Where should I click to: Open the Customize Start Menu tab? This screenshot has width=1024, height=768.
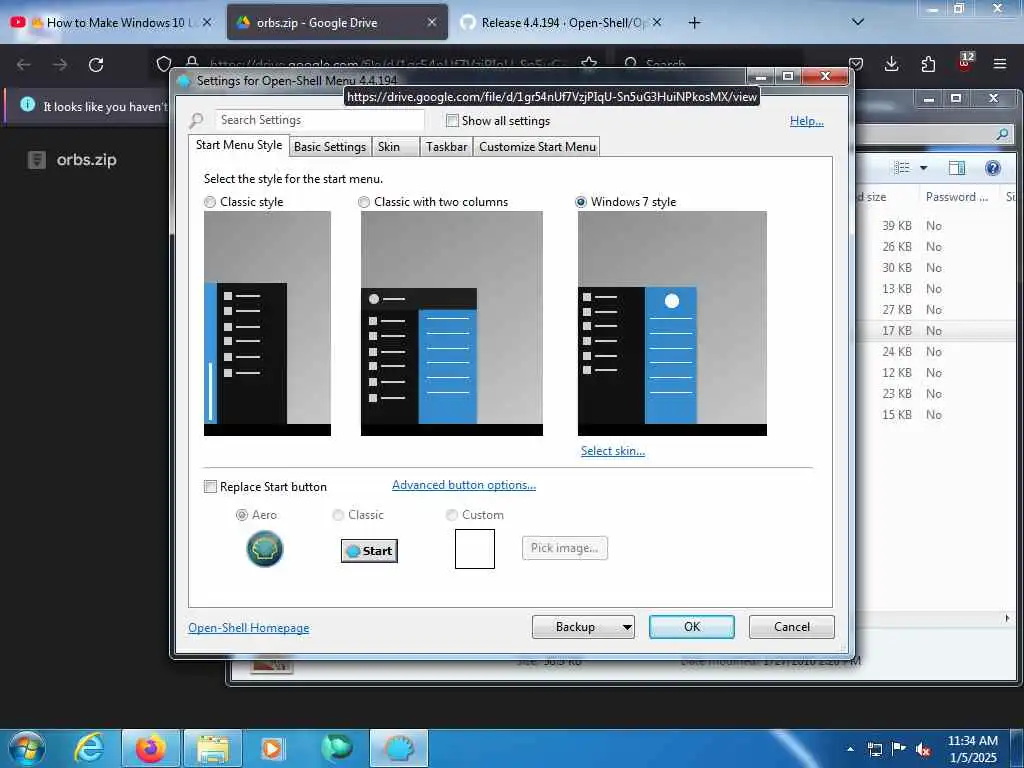[x=537, y=147]
